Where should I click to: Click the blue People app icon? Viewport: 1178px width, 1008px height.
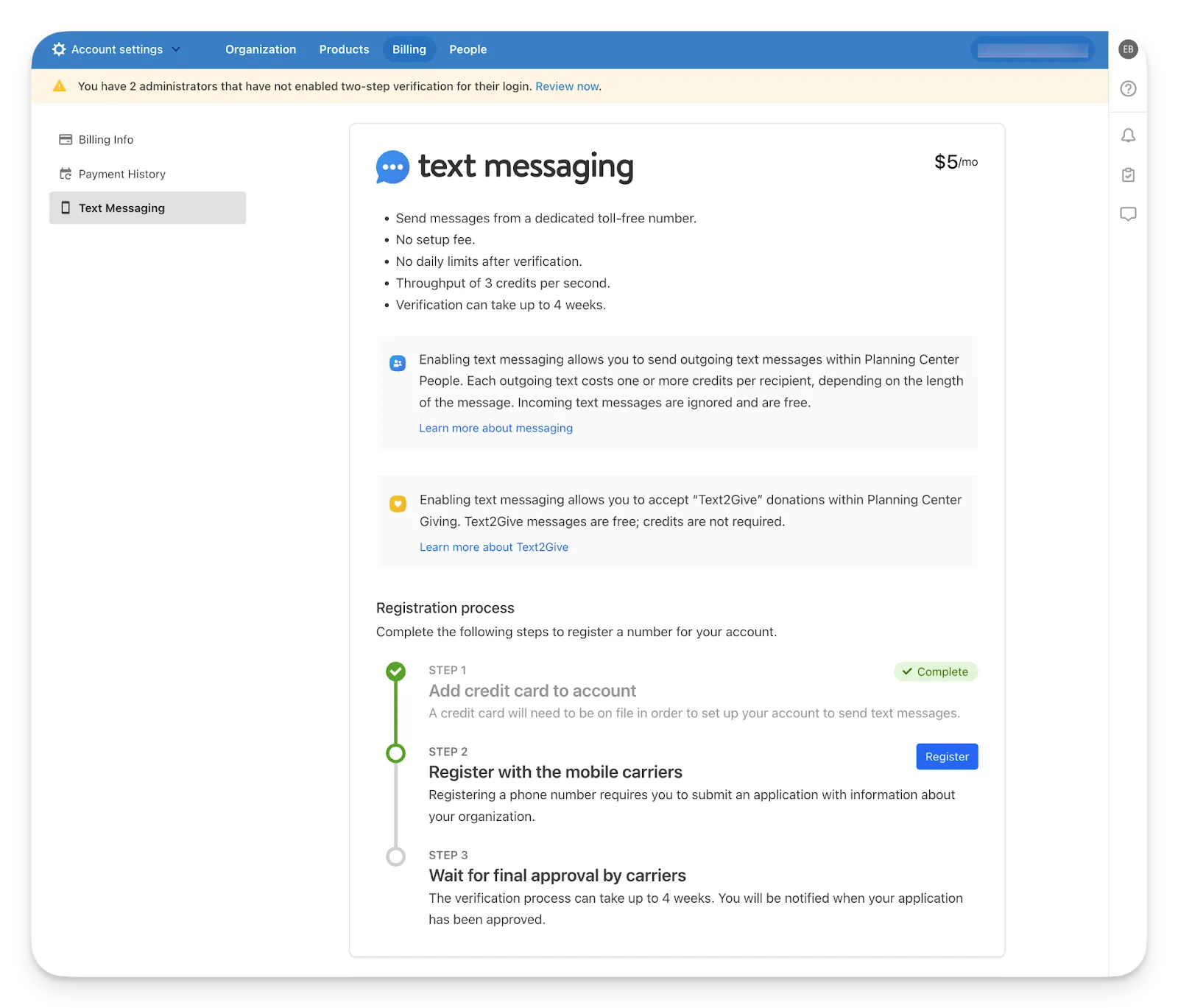point(398,364)
